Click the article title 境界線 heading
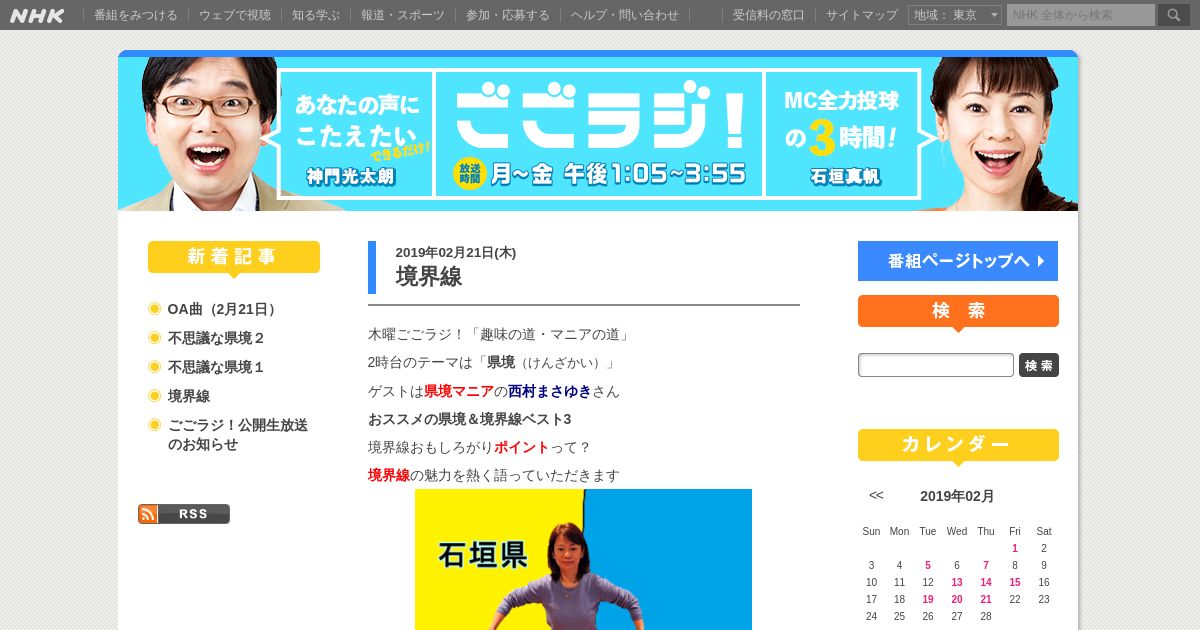The height and width of the screenshot is (630, 1200). [429, 277]
